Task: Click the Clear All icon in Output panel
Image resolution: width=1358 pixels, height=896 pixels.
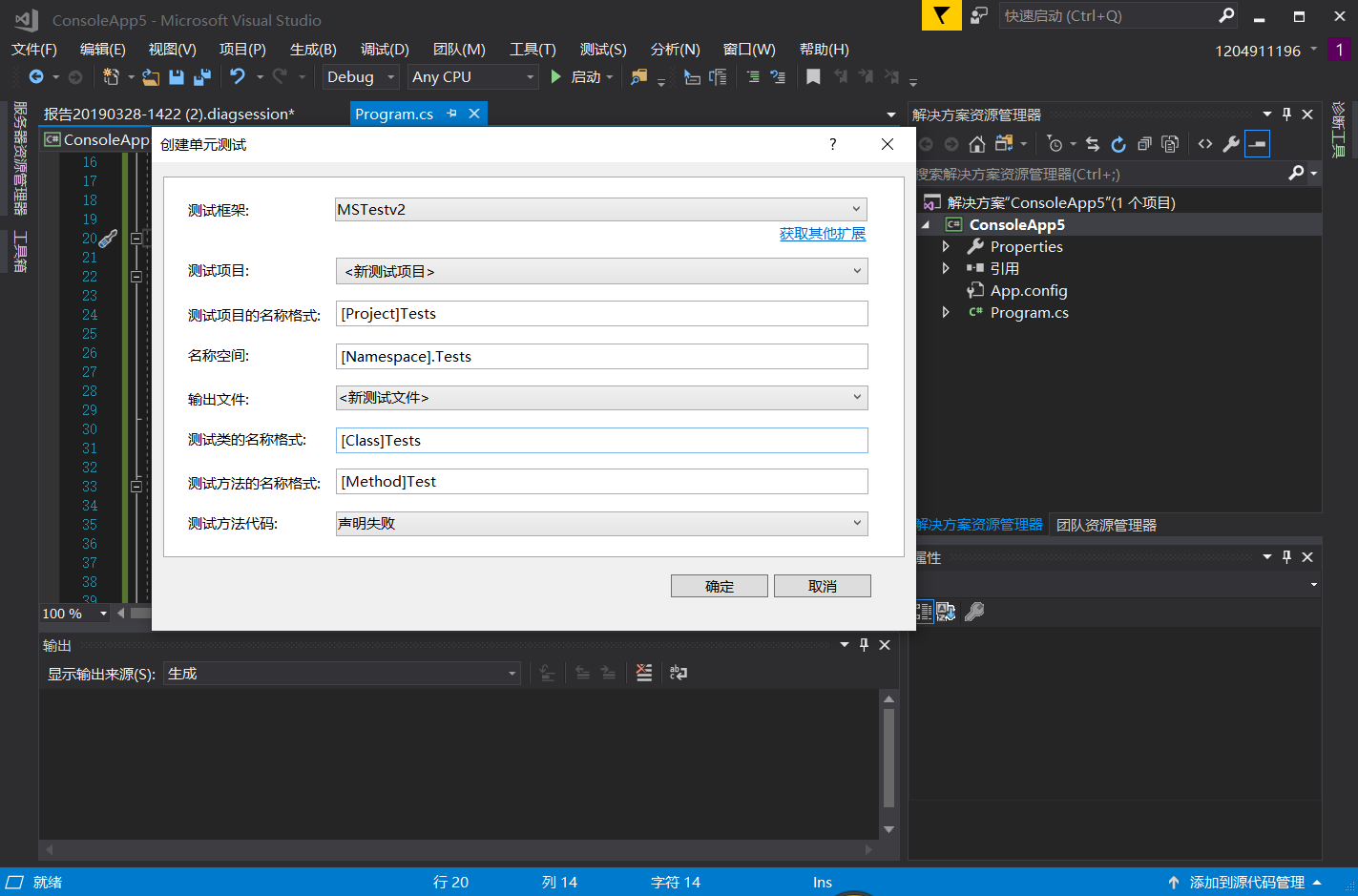Action: point(644,673)
